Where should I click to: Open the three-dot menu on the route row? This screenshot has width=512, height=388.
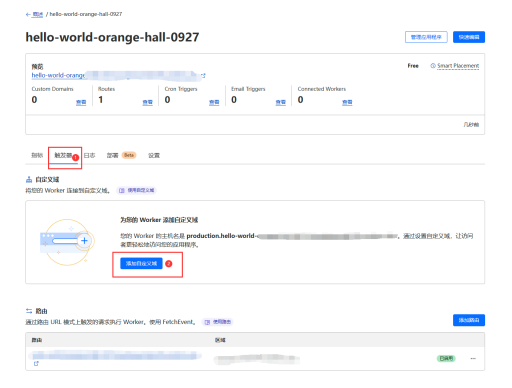473,359
